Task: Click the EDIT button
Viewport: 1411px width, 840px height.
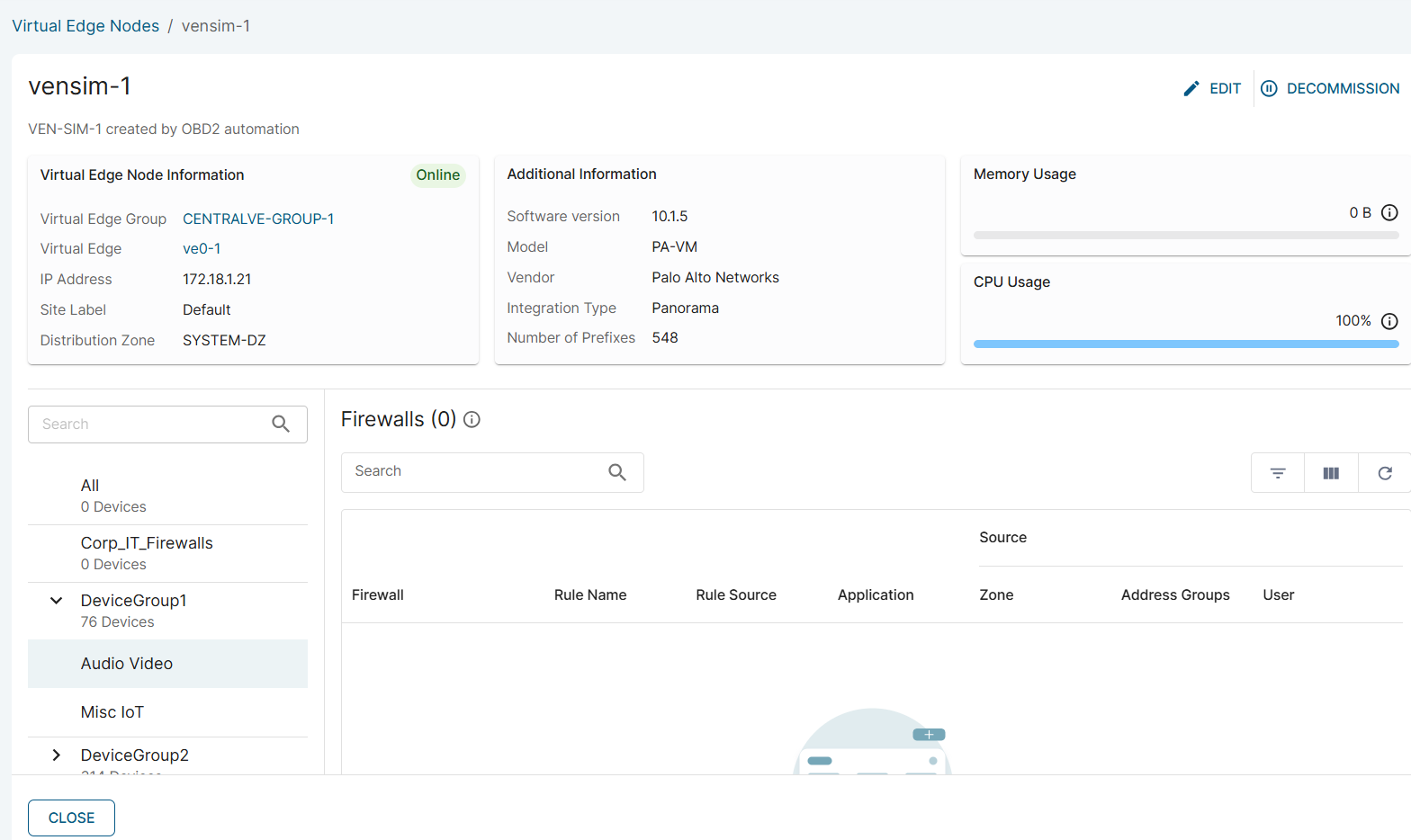Action: 1212,88
